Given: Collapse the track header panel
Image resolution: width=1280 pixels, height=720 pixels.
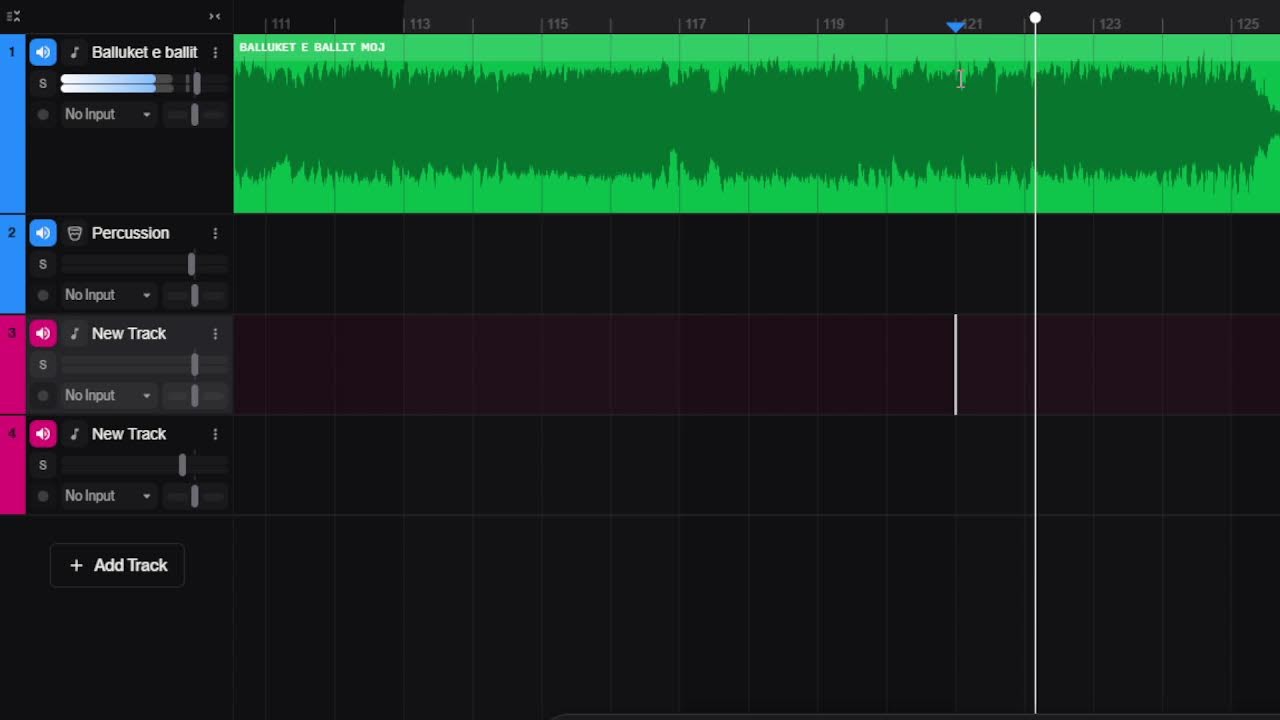Looking at the screenshot, I should 215,16.
